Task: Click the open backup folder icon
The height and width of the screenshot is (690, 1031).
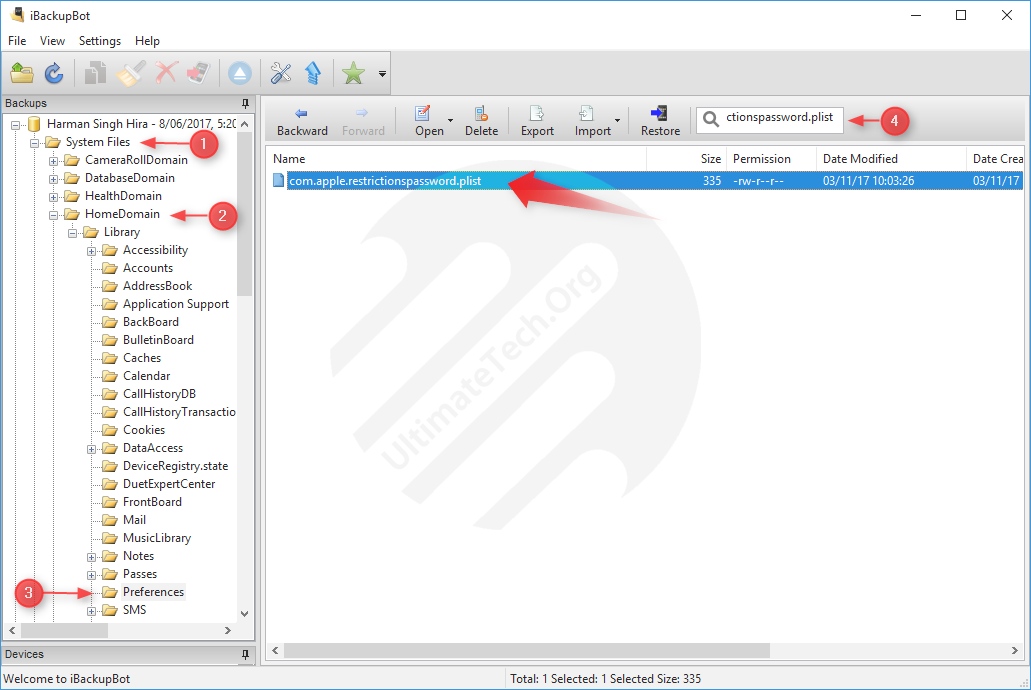Action: point(22,73)
